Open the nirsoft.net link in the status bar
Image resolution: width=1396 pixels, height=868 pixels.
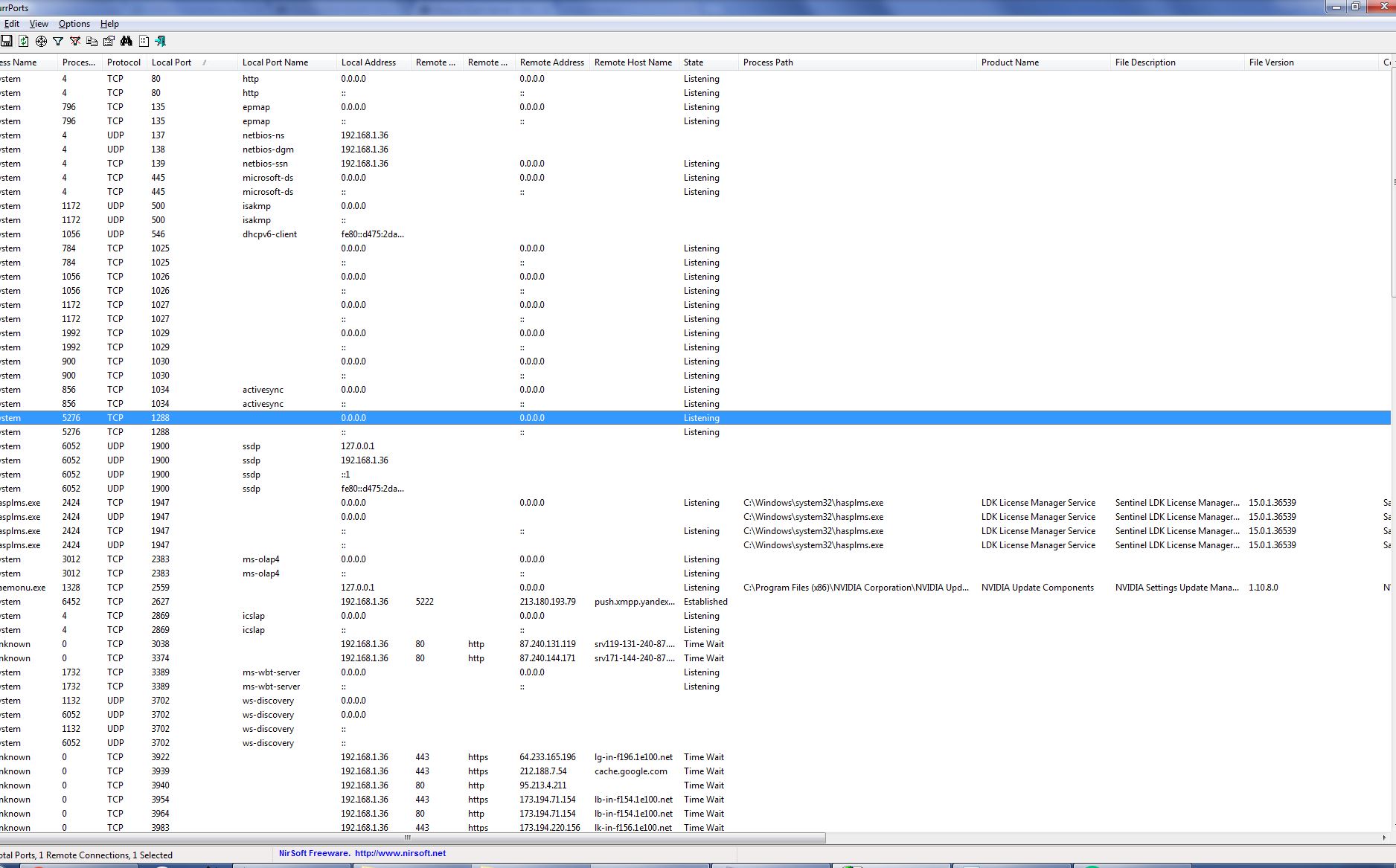[x=400, y=853]
